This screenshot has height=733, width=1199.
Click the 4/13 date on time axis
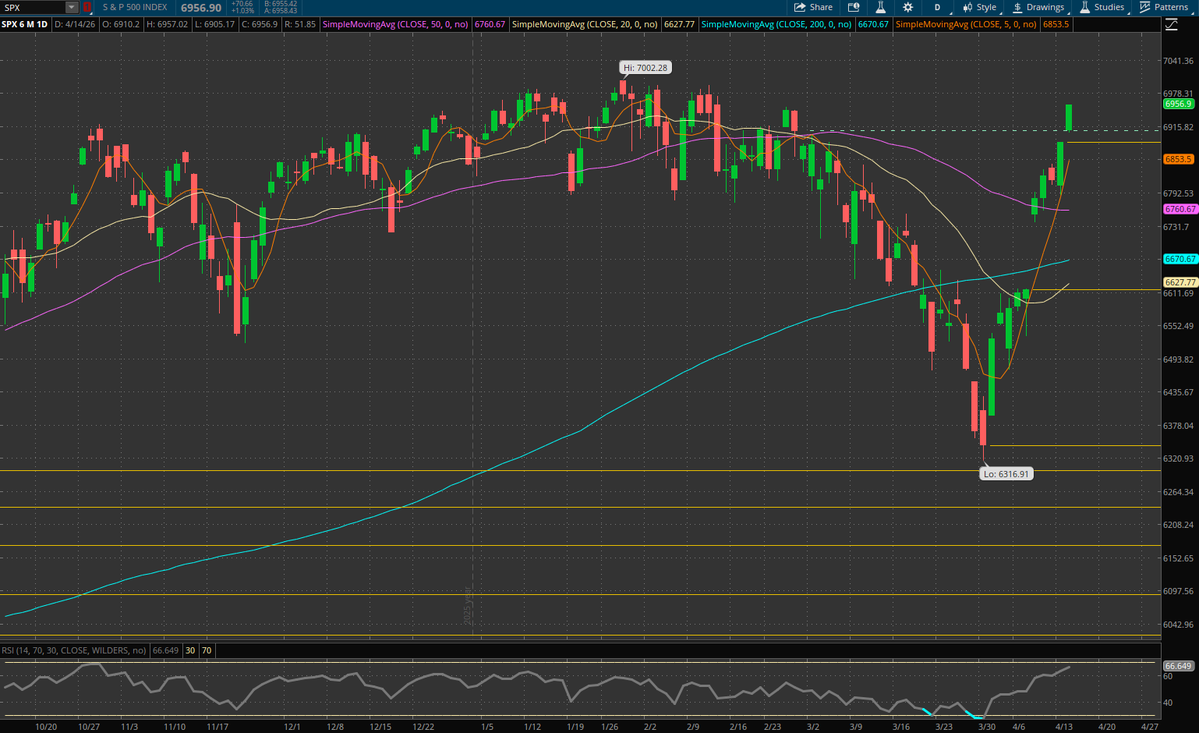(x=1064, y=727)
